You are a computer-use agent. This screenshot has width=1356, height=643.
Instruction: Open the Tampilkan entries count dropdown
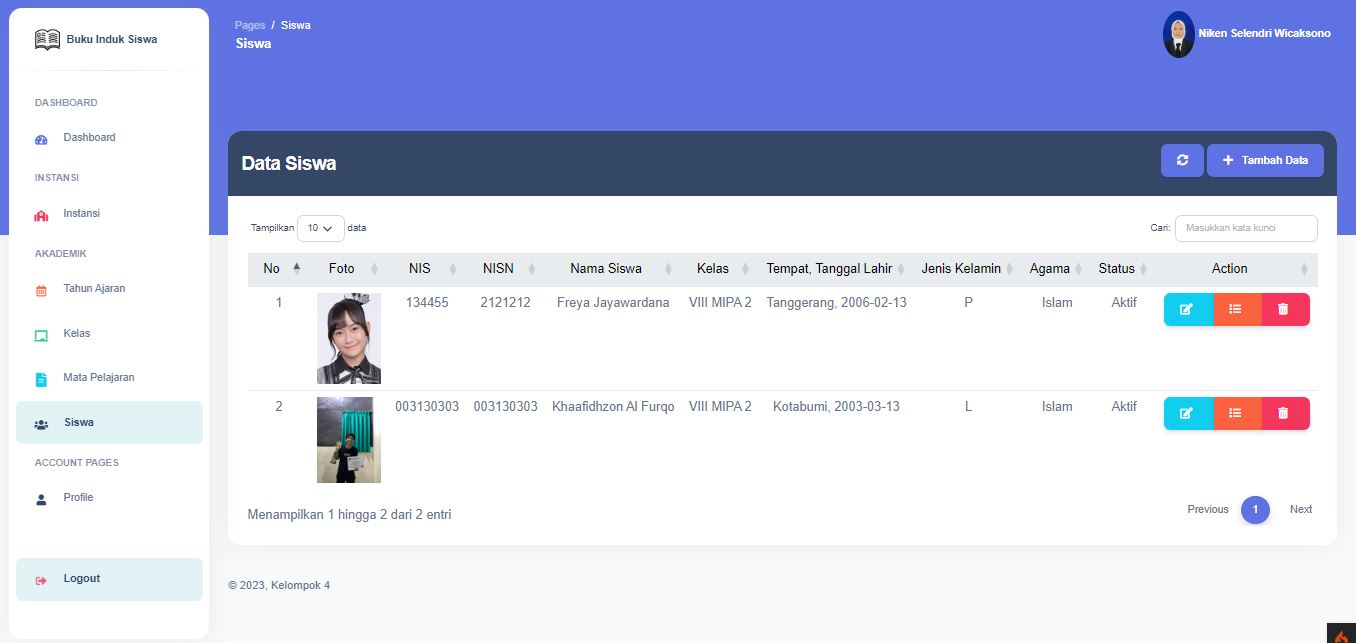click(320, 228)
